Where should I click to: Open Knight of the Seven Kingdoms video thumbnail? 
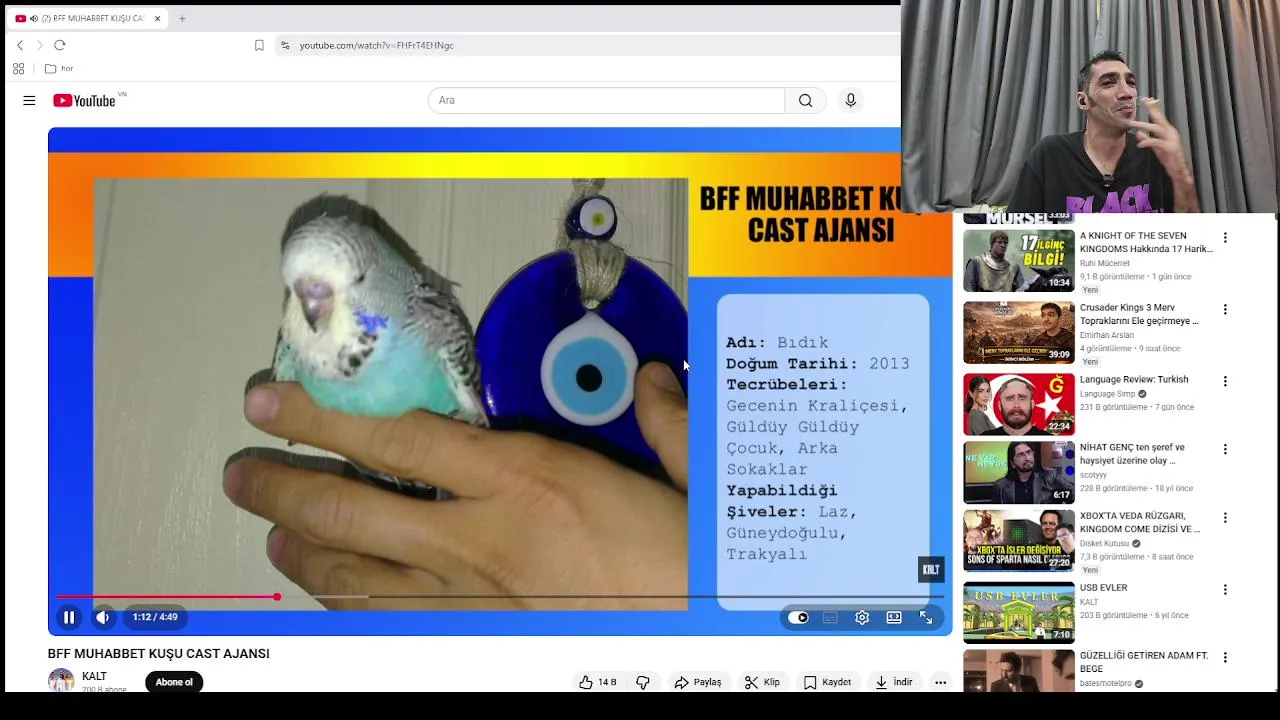click(1019, 260)
